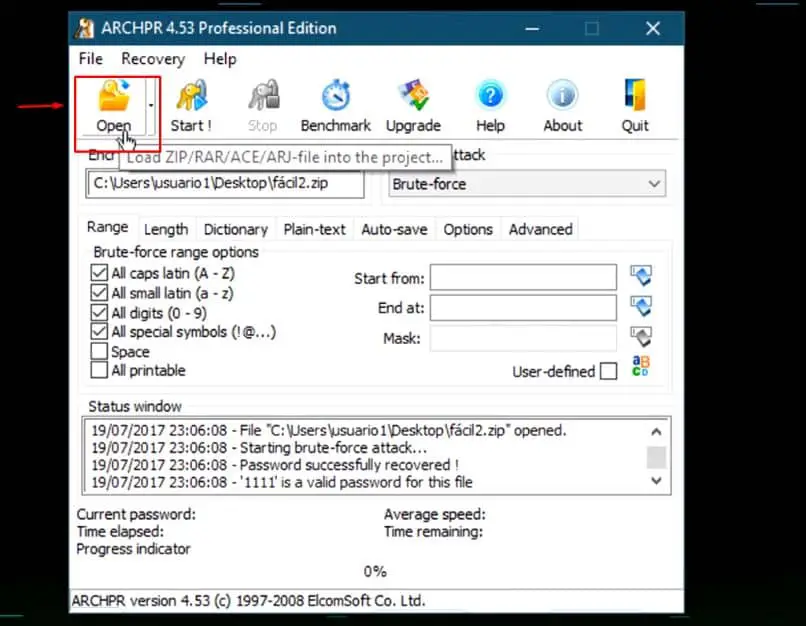Expand the Open button dropdown arrow
Screen dimensions: 806x626
point(151,106)
